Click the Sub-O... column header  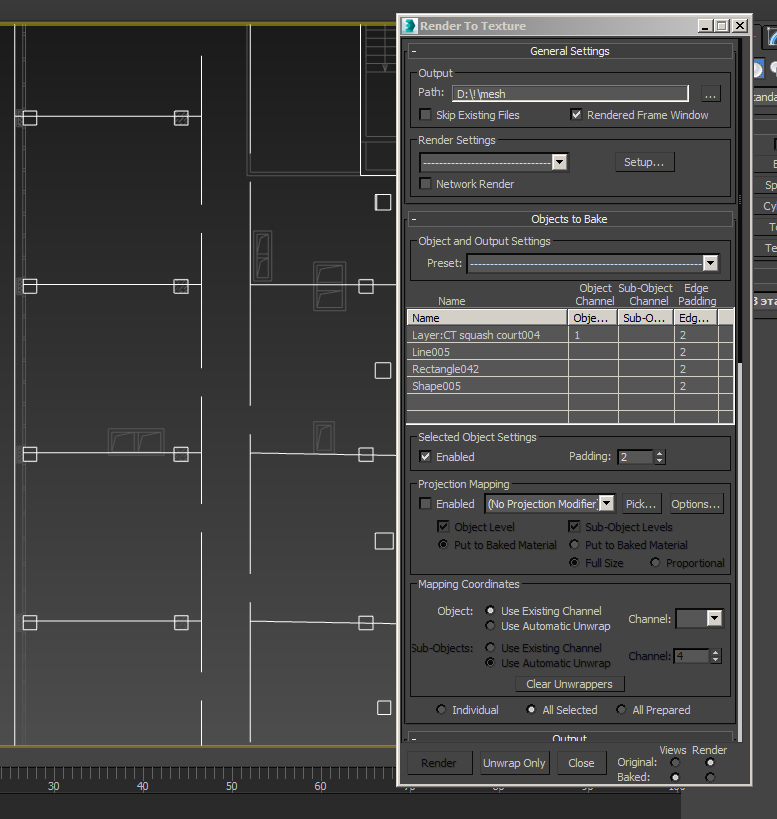646,318
